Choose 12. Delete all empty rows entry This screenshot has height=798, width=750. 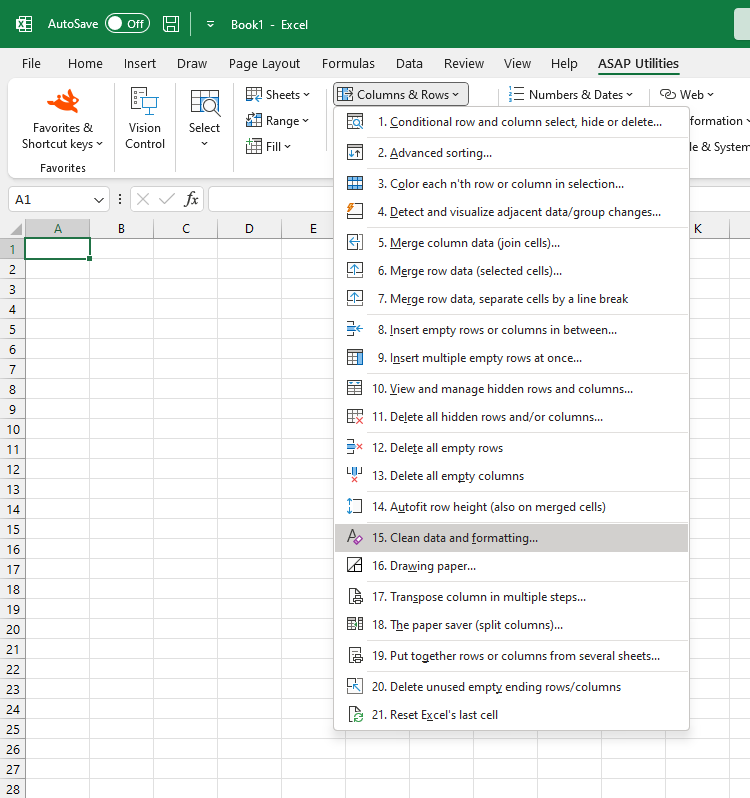point(511,448)
